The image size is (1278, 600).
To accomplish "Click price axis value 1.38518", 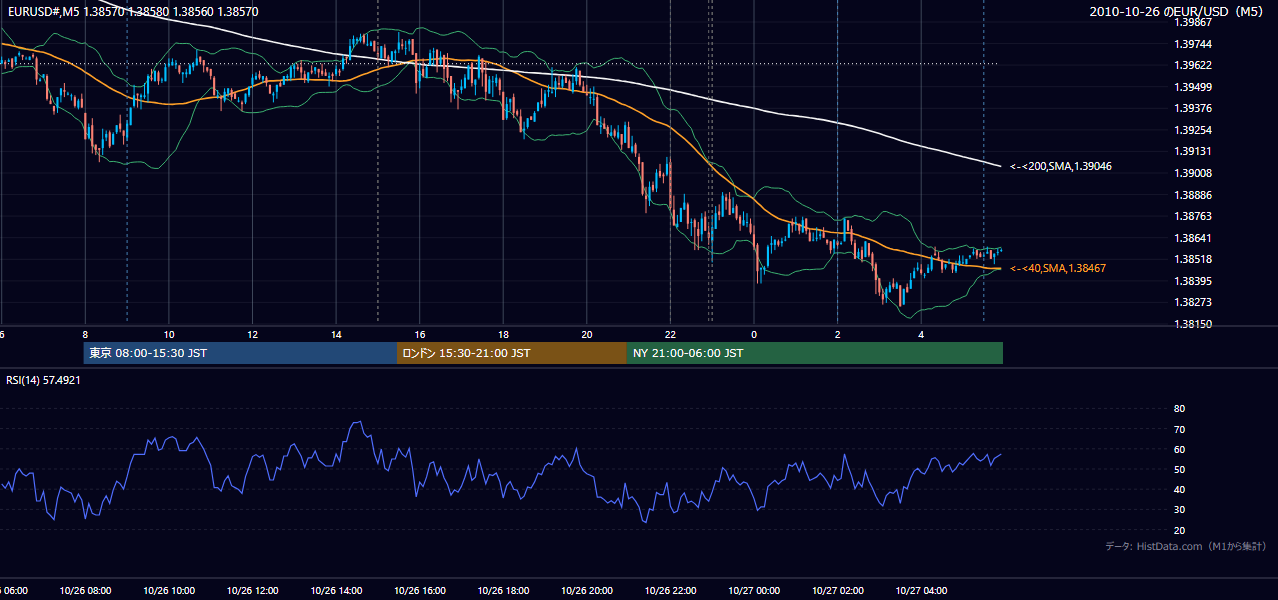I will [x=1192, y=259].
